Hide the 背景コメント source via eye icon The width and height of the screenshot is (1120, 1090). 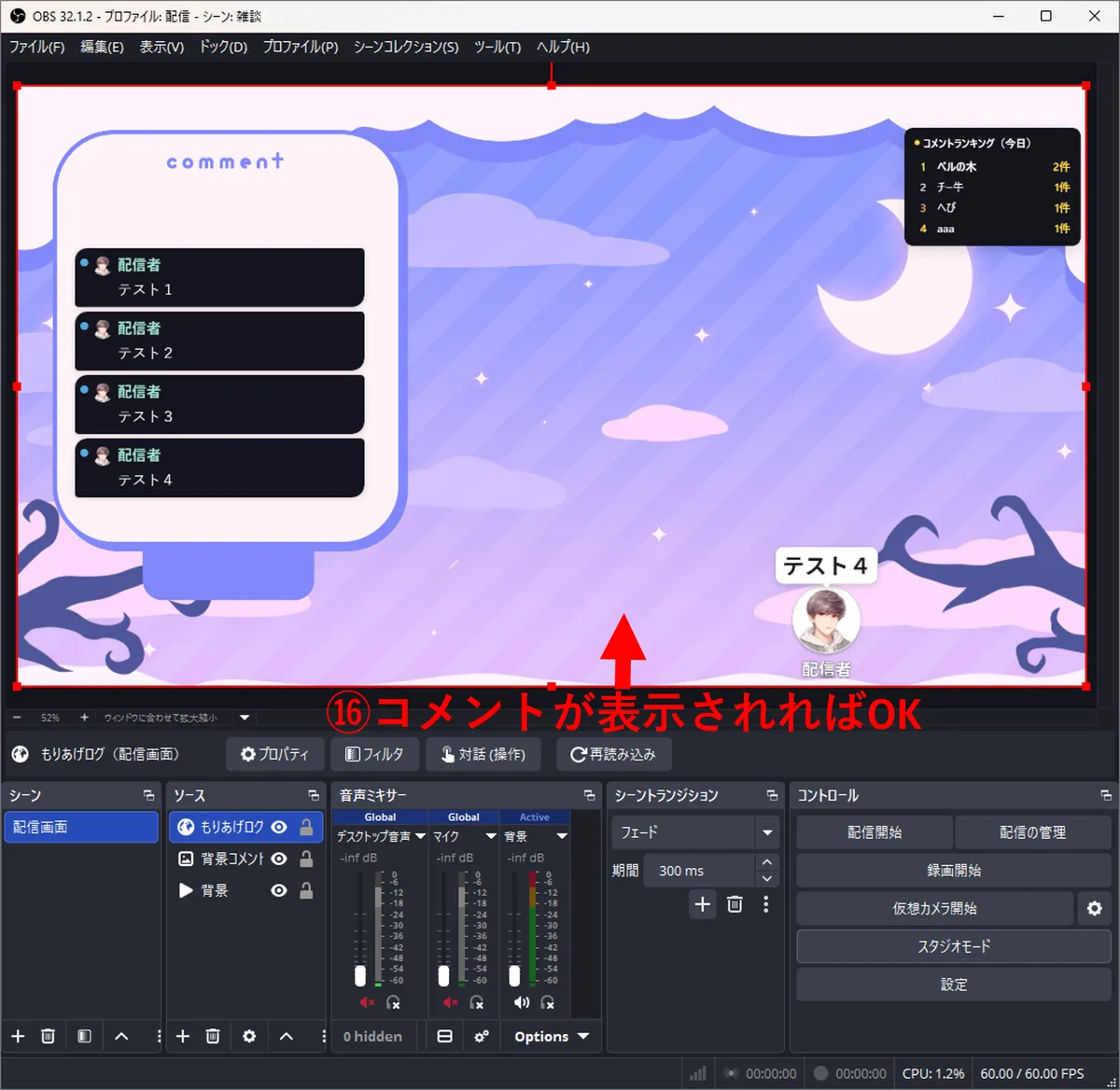coord(278,859)
